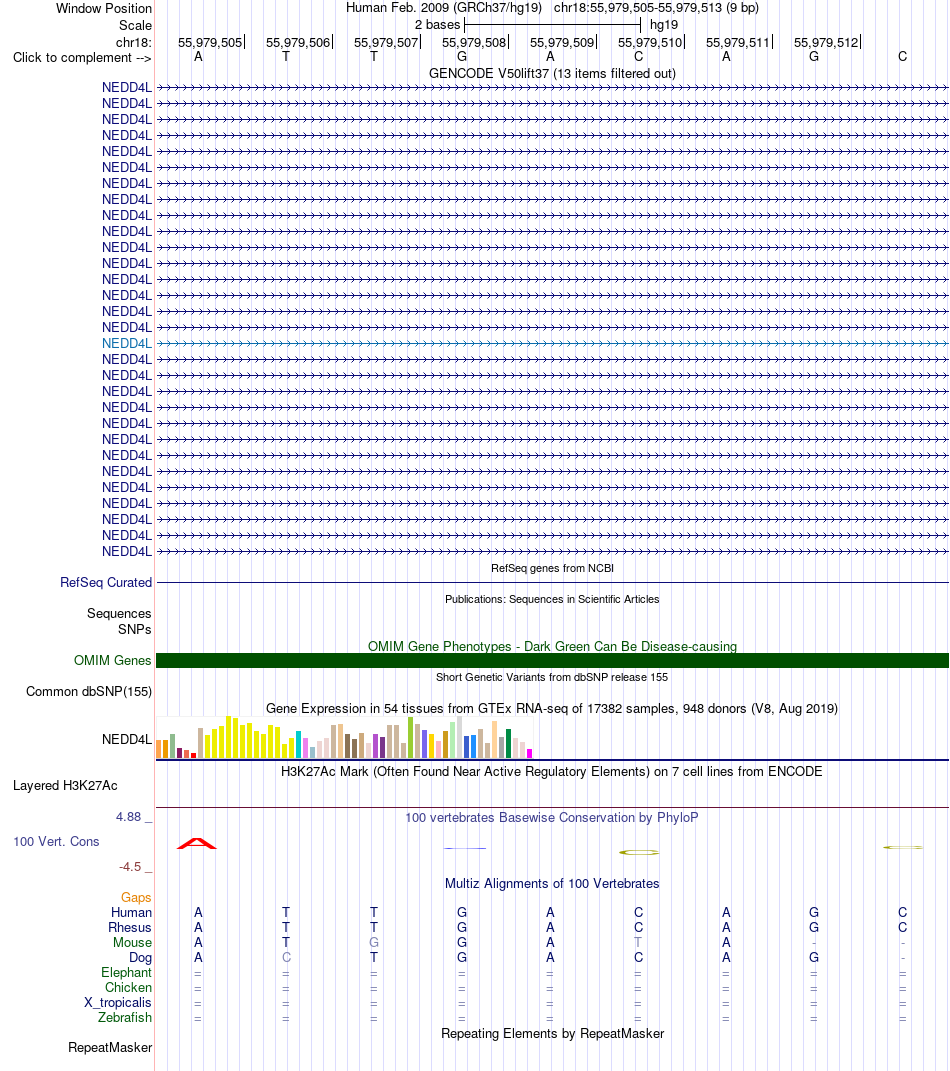Click the Human alignment row label
The width and height of the screenshot is (950, 1071).
131,913
